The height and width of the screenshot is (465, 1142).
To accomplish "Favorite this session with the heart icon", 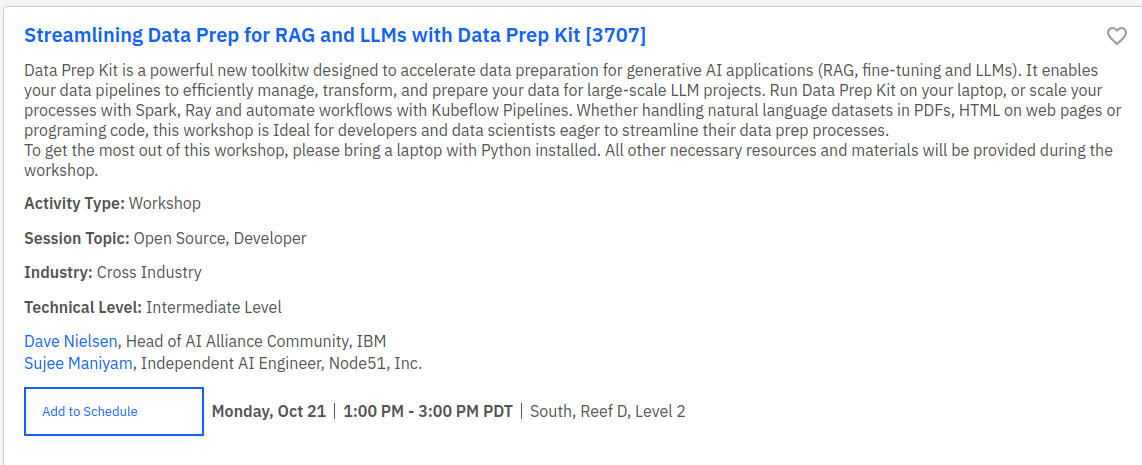I will (x=1117, y=37).
